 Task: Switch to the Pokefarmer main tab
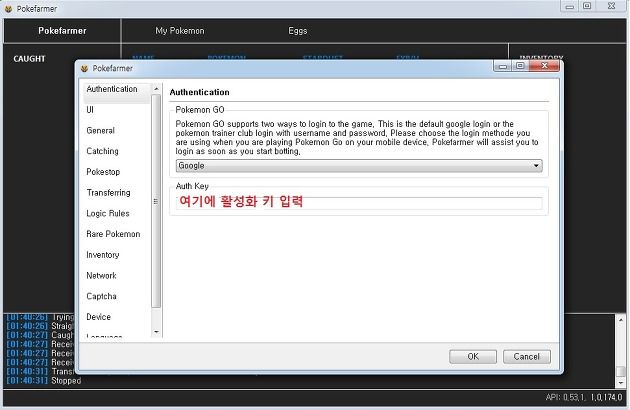(x=62, y=31)
